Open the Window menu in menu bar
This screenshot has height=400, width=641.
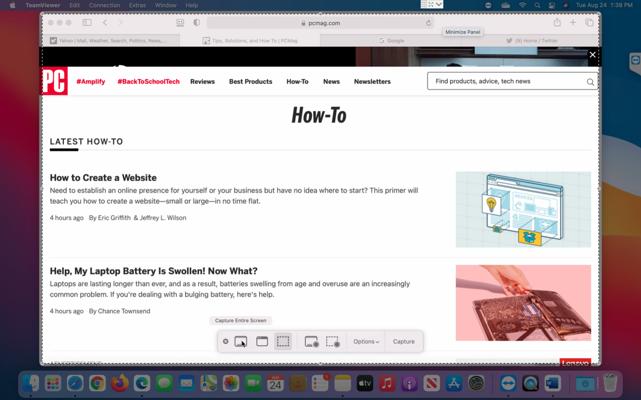pos(166,5)
